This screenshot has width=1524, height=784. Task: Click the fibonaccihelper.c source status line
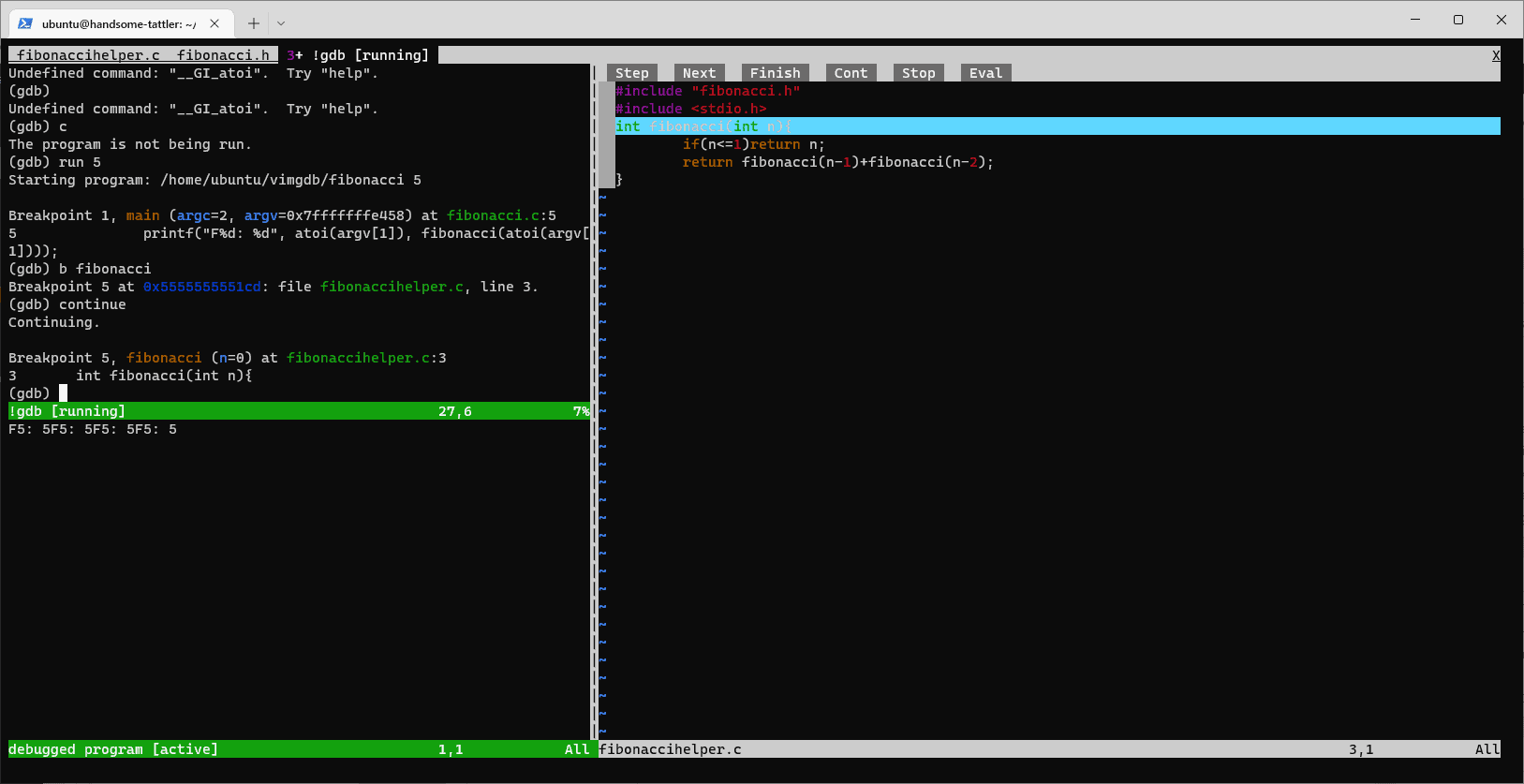tap(1049, 749)
